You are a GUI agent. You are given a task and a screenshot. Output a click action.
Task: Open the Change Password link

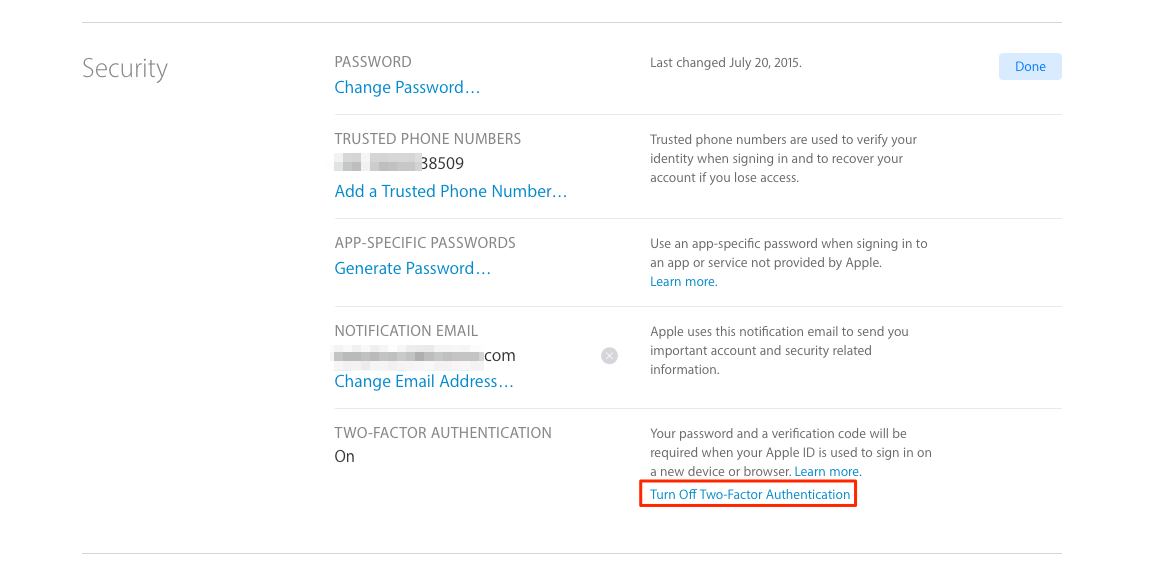[407, 88]
